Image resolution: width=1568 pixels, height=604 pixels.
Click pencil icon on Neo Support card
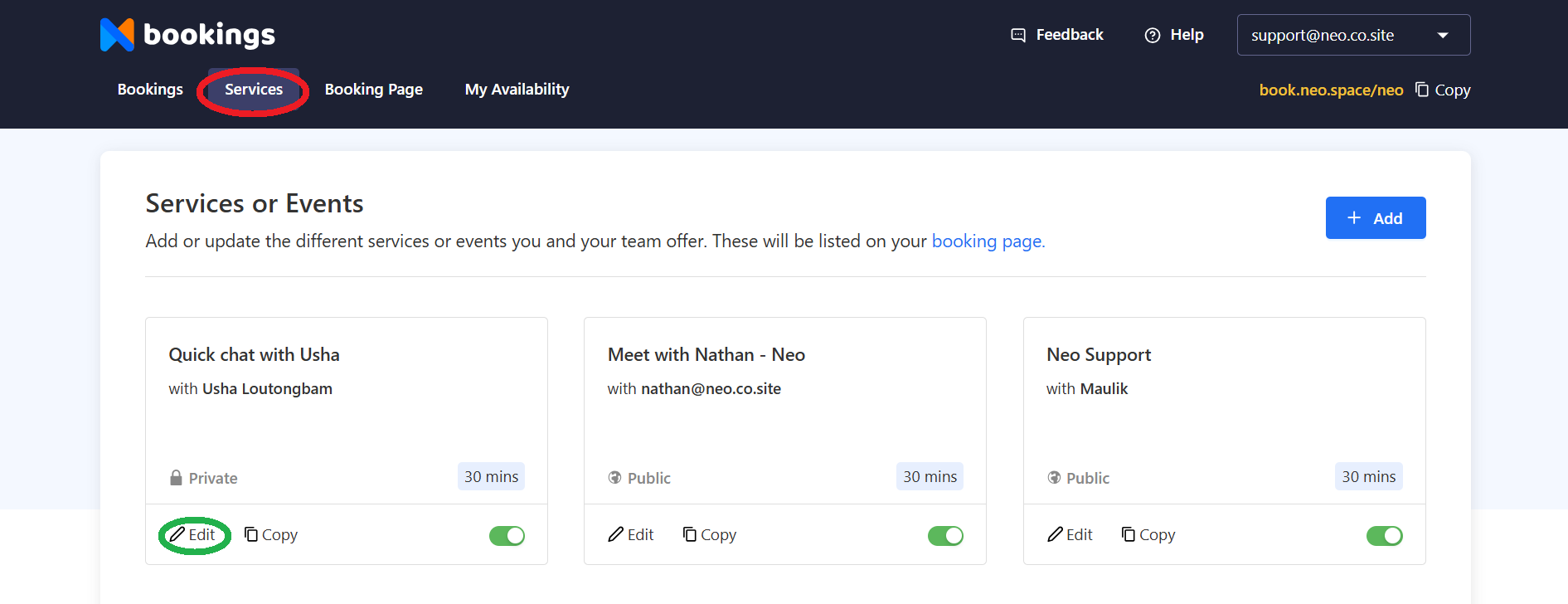click(x=1055, y=534)
